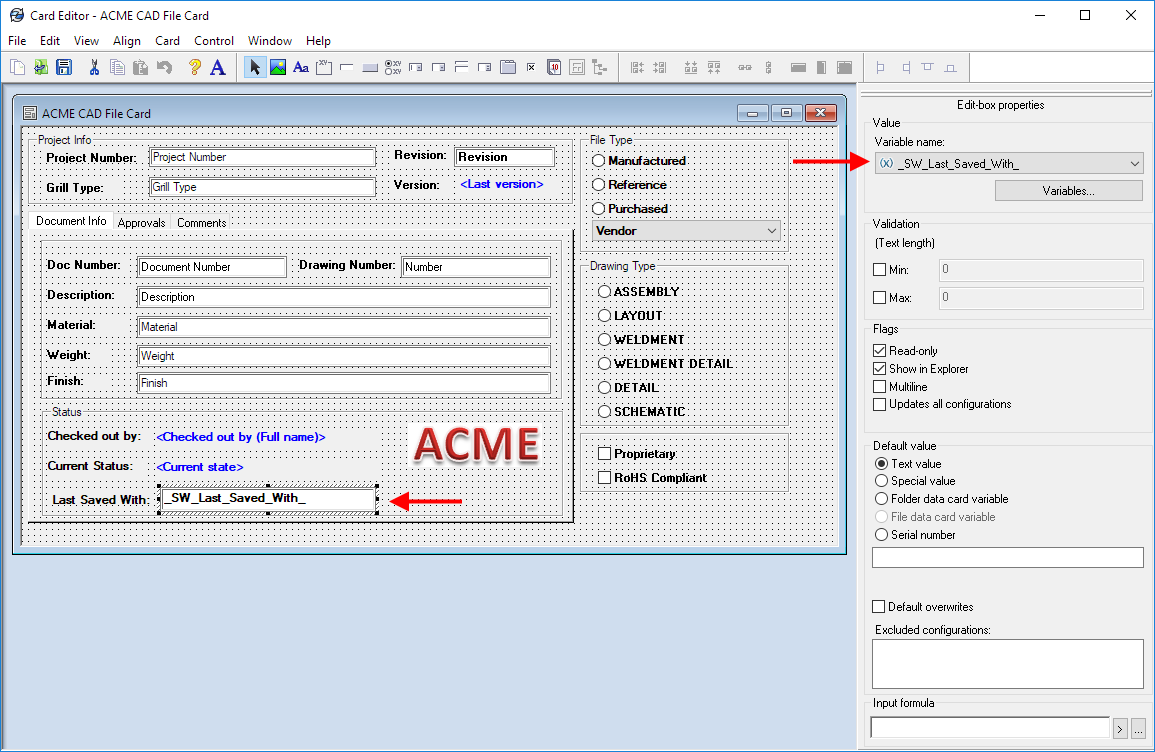The image size is (1155, 752).
Task: Save the card with the floppy disk icon
Action: [62, 67]
